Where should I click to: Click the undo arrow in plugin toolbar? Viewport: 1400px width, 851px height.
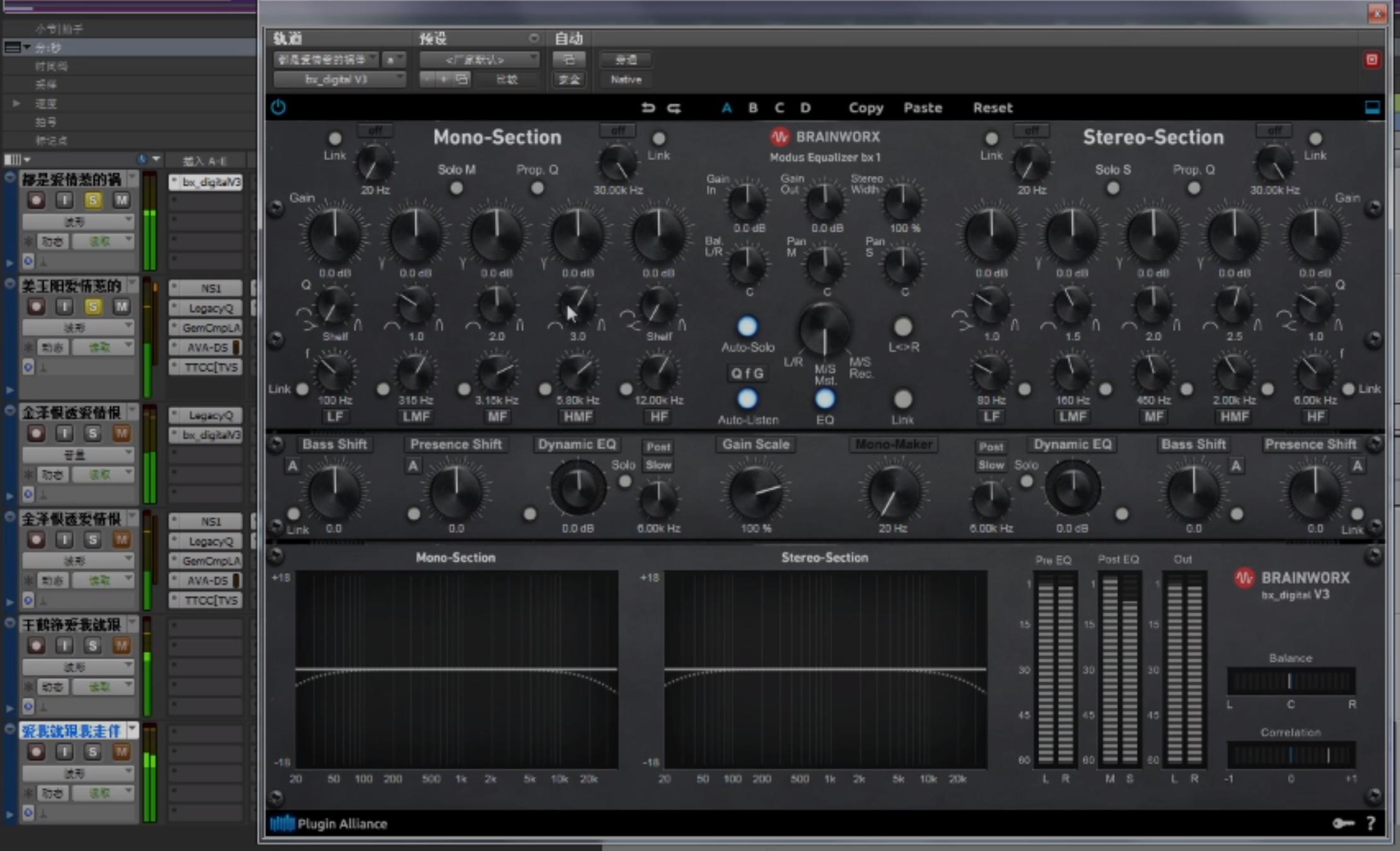pyautogui.click(x=648, y=108)
